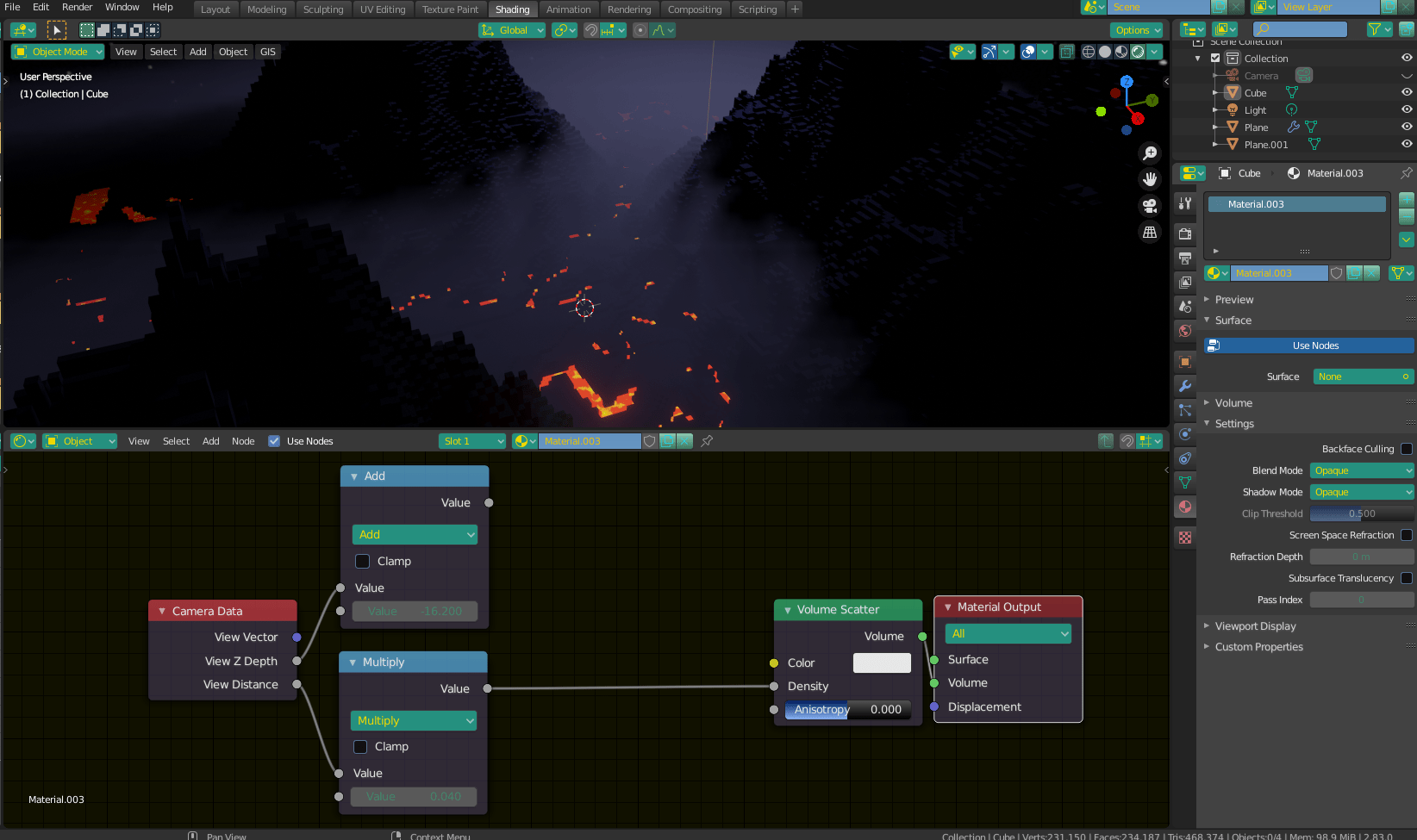The width and height of the screenshot is (1417, 840).
Task: Toggle visibility of the Light object
Action: click(x=1406, y=109)
